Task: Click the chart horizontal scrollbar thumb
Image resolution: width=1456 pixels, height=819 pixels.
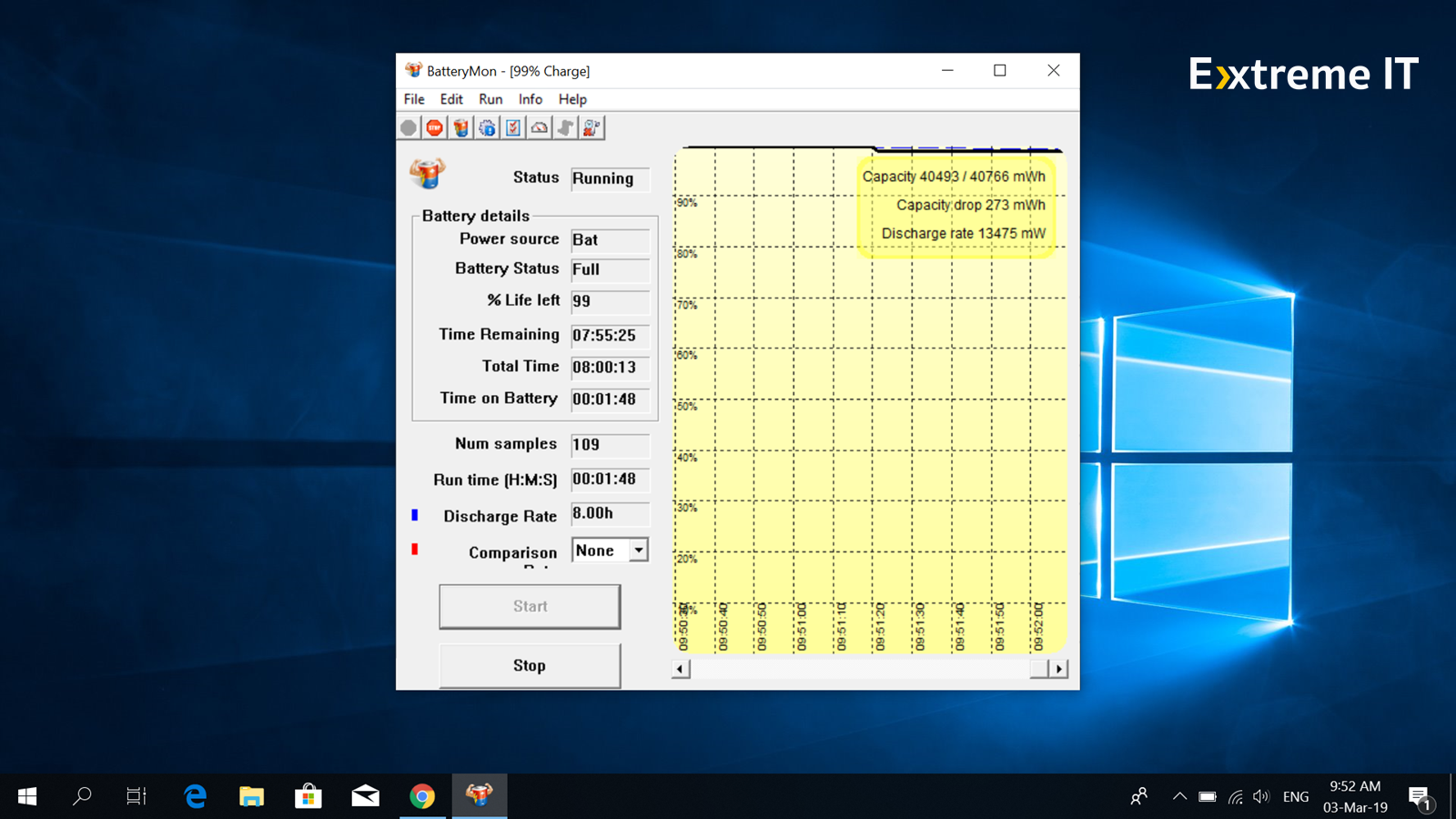Action: click(x=1039, y=669)
